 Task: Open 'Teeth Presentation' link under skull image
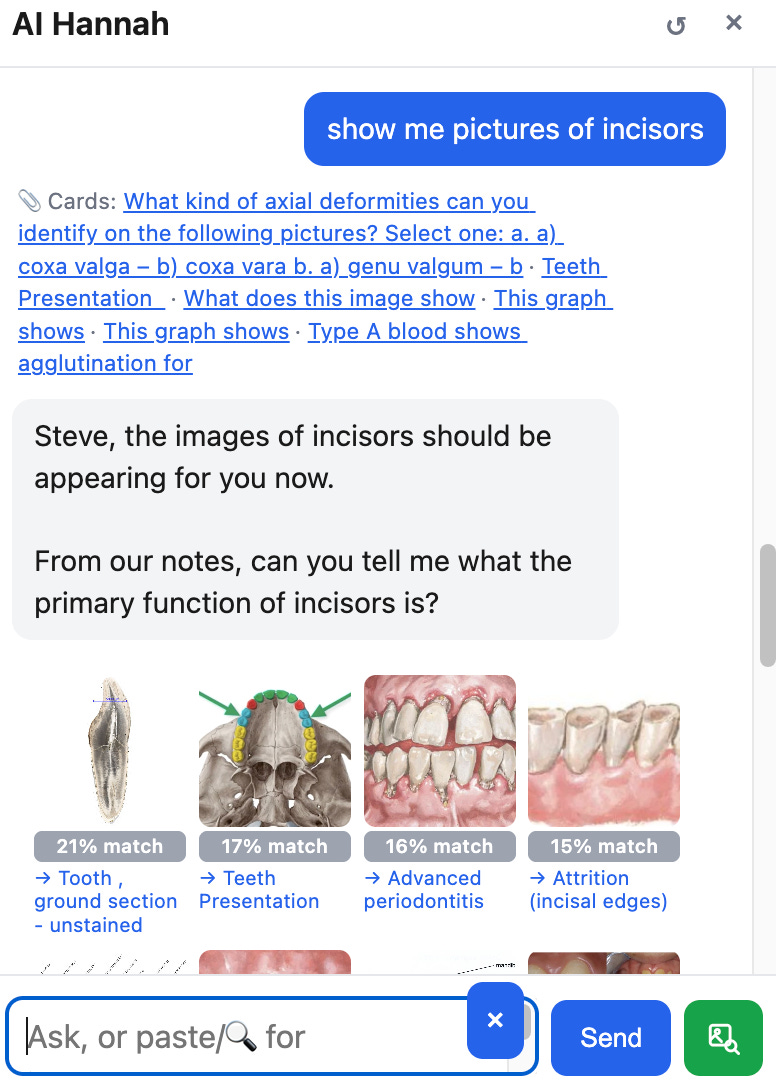(258, 889)
